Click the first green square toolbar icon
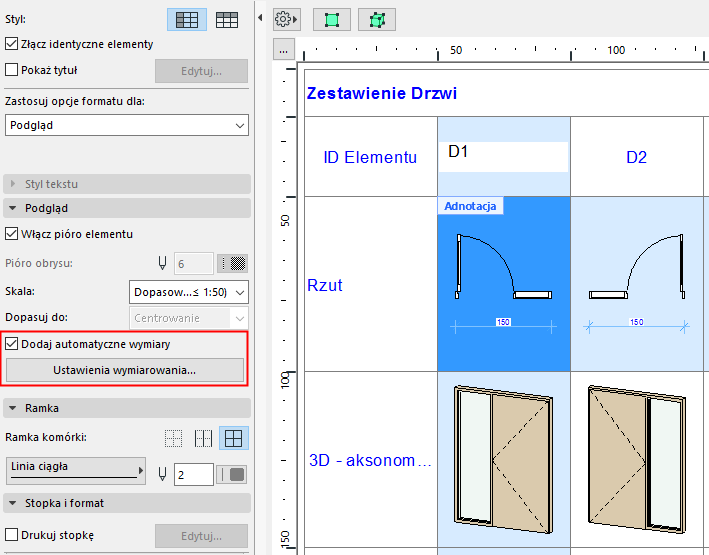The image size is (709, 555). coord(331,19)
